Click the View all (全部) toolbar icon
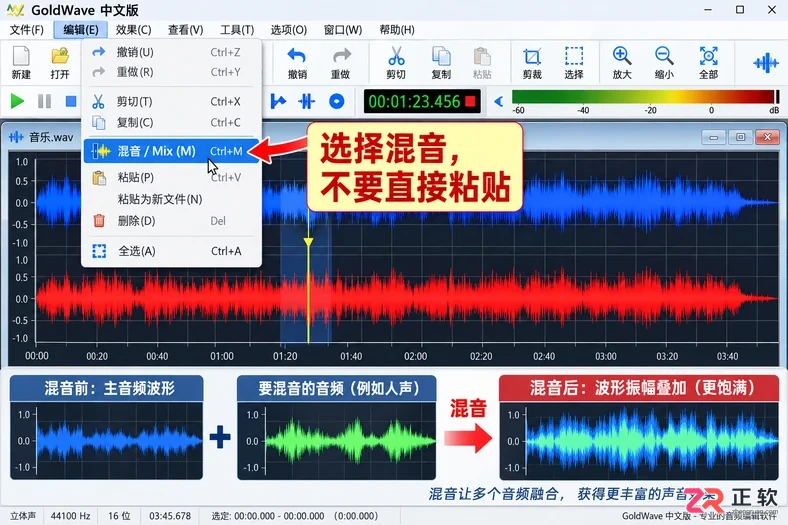Screen dimensions: 788x525 708,56
